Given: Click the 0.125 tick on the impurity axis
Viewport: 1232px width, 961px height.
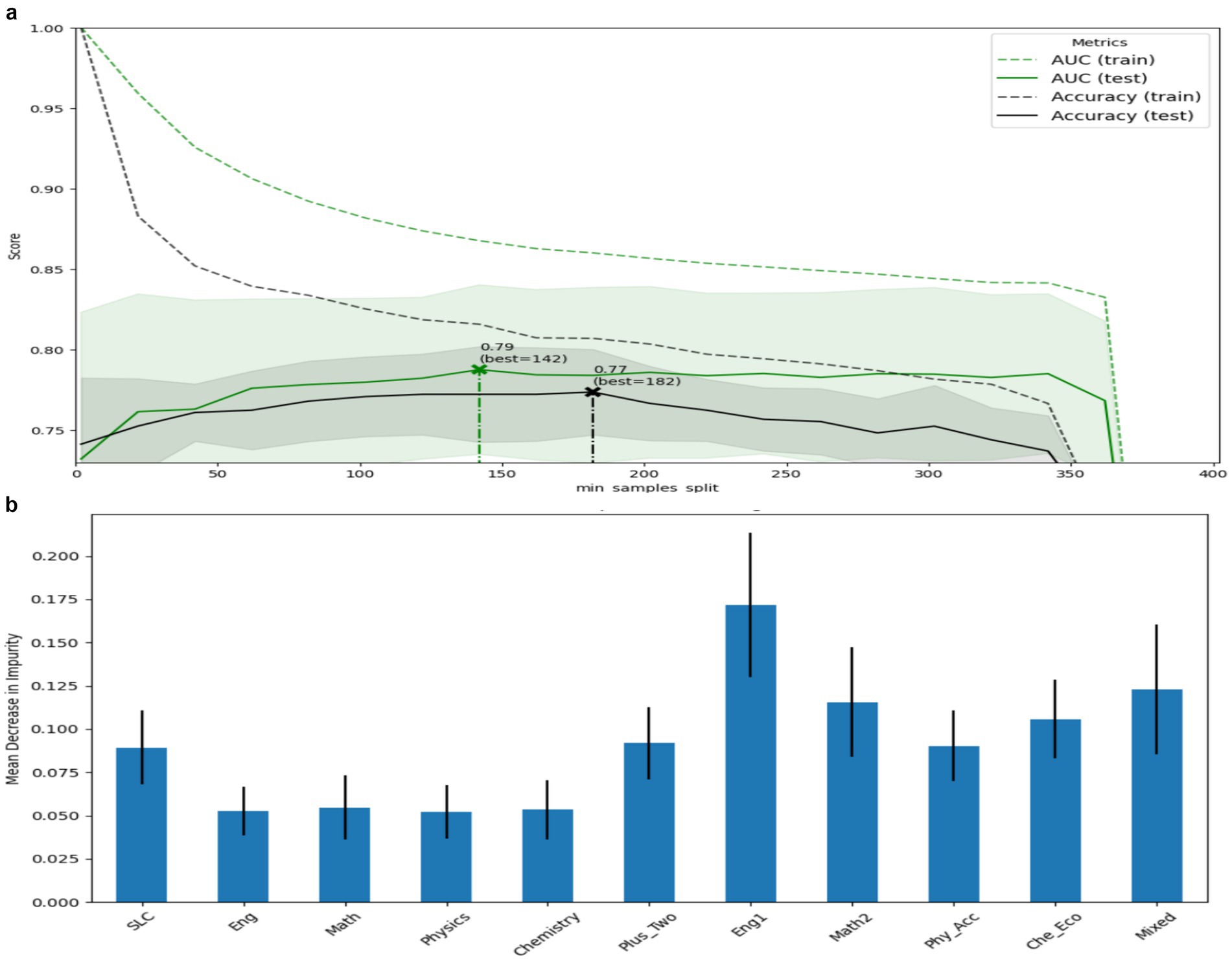Looking at the screenshot, I should (55, 686).
